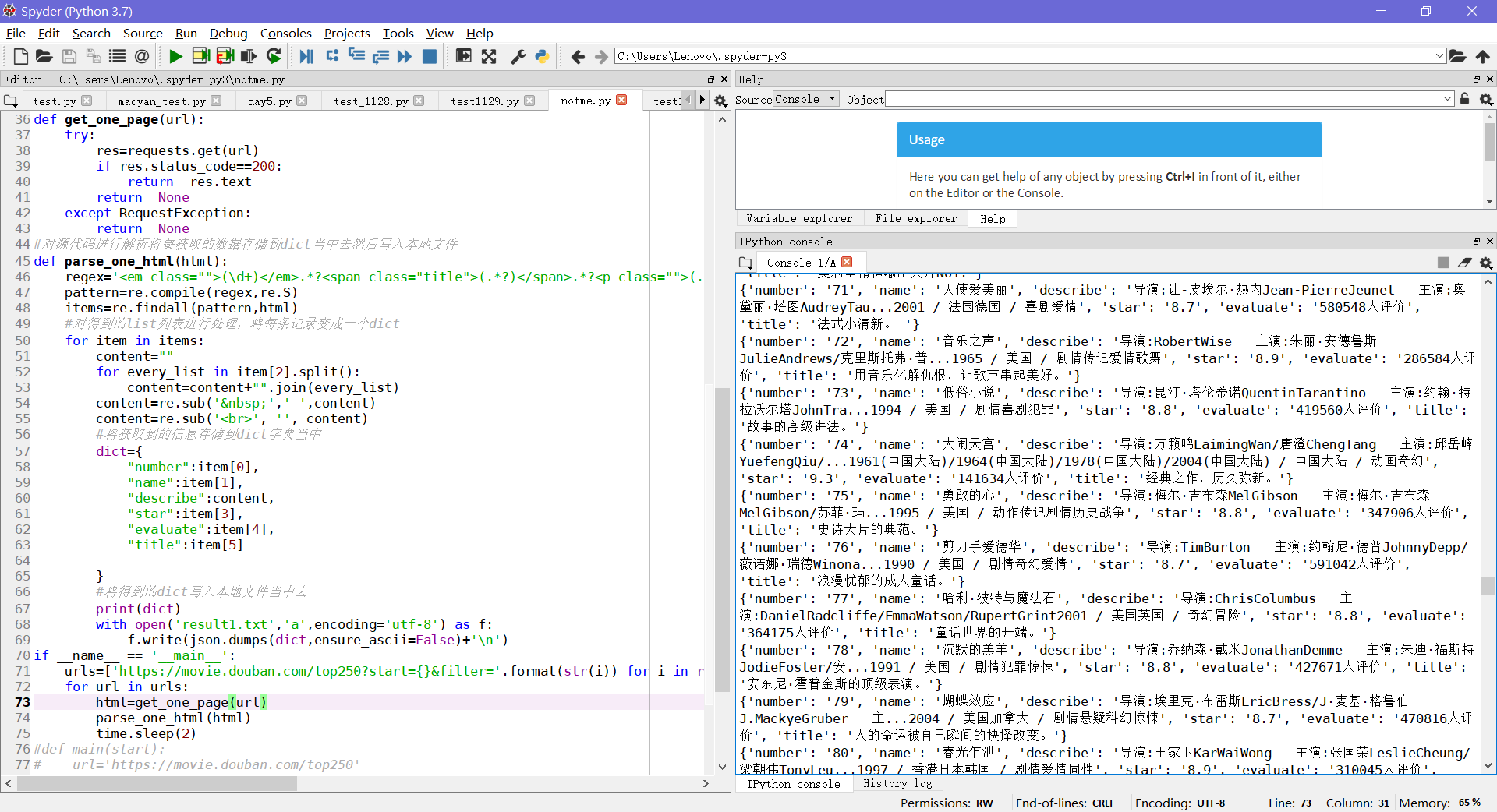Open the Source selector showing Console
Screen dimensions: 1497x812
point(804,99)
